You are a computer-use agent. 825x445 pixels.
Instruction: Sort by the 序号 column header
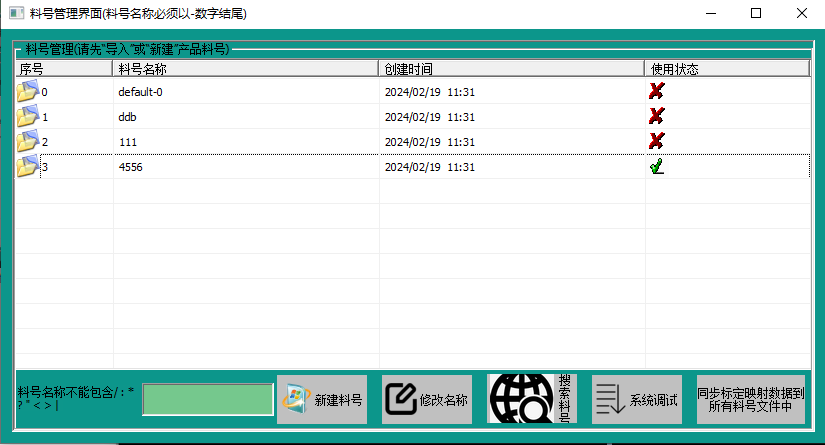tap(62, 69)
